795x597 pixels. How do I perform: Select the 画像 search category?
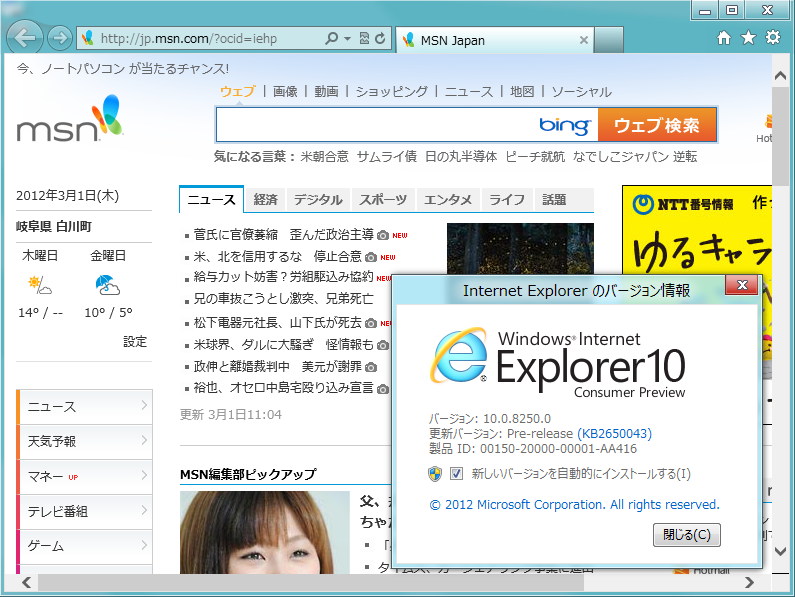tap(285, 91)
